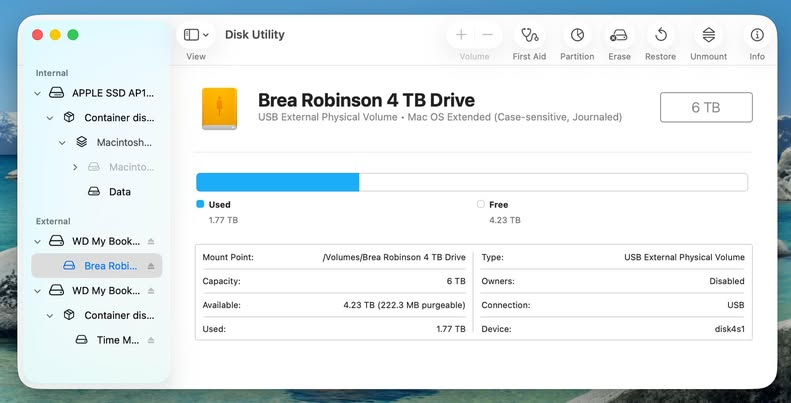Eject the Time Machine volume
This screenshot has height=403, width=791.
click(x=151, y=340)
